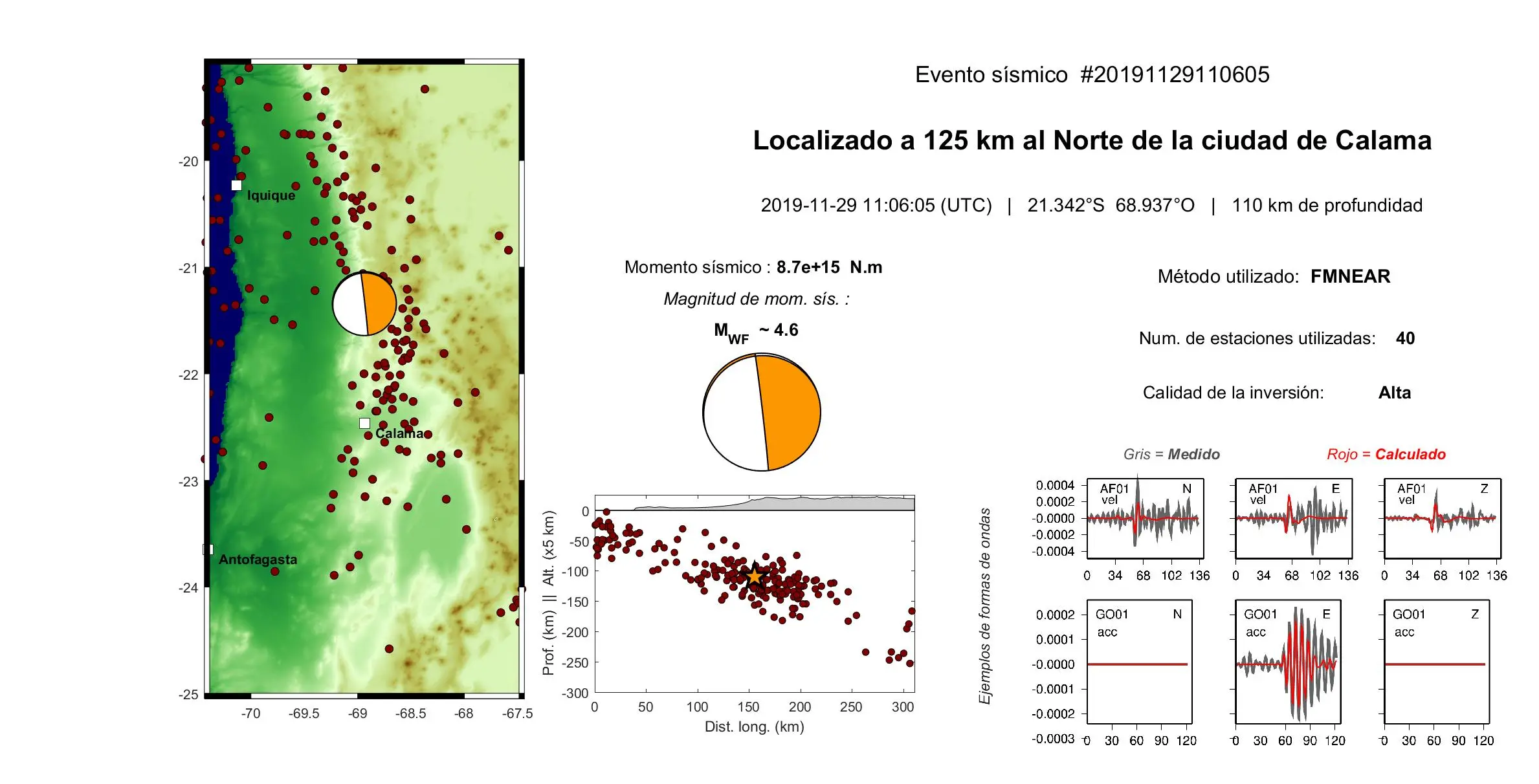Click the 'Prof. (km) || Alt. (x5 km)' axis label

549,593
